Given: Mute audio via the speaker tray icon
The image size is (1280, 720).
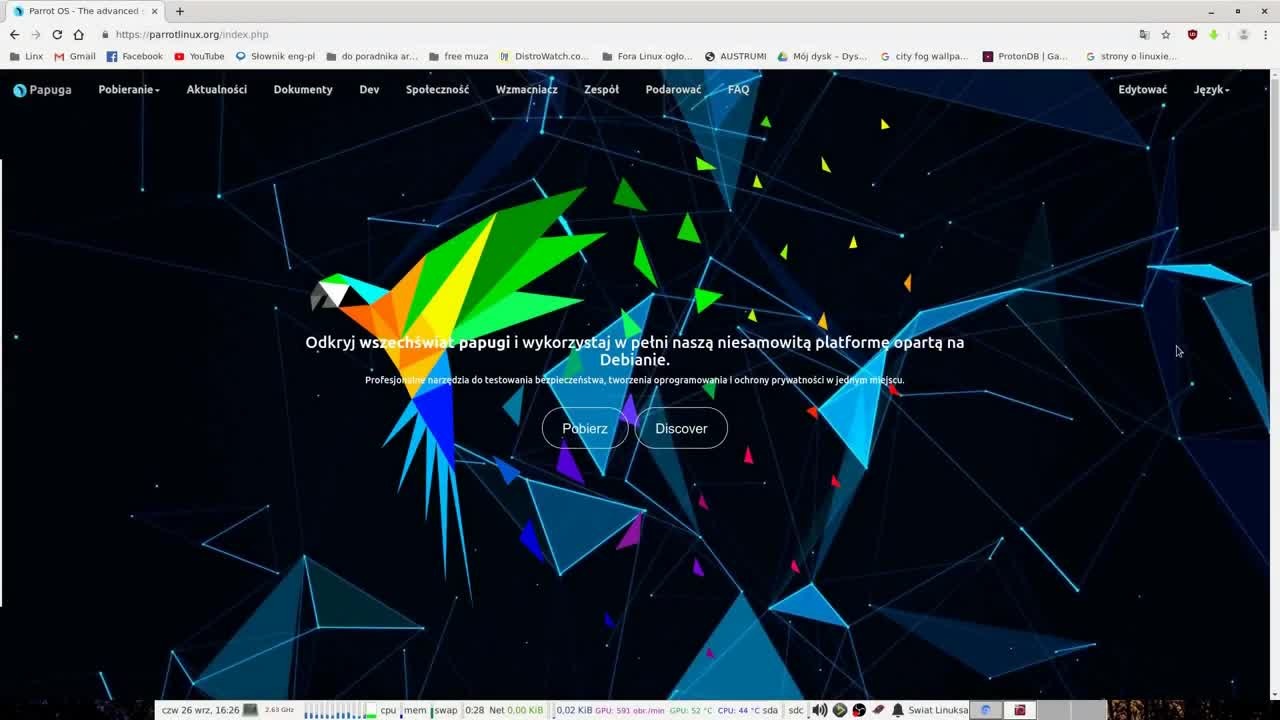Looking at the screenshot, I should [x=818, y=710].
